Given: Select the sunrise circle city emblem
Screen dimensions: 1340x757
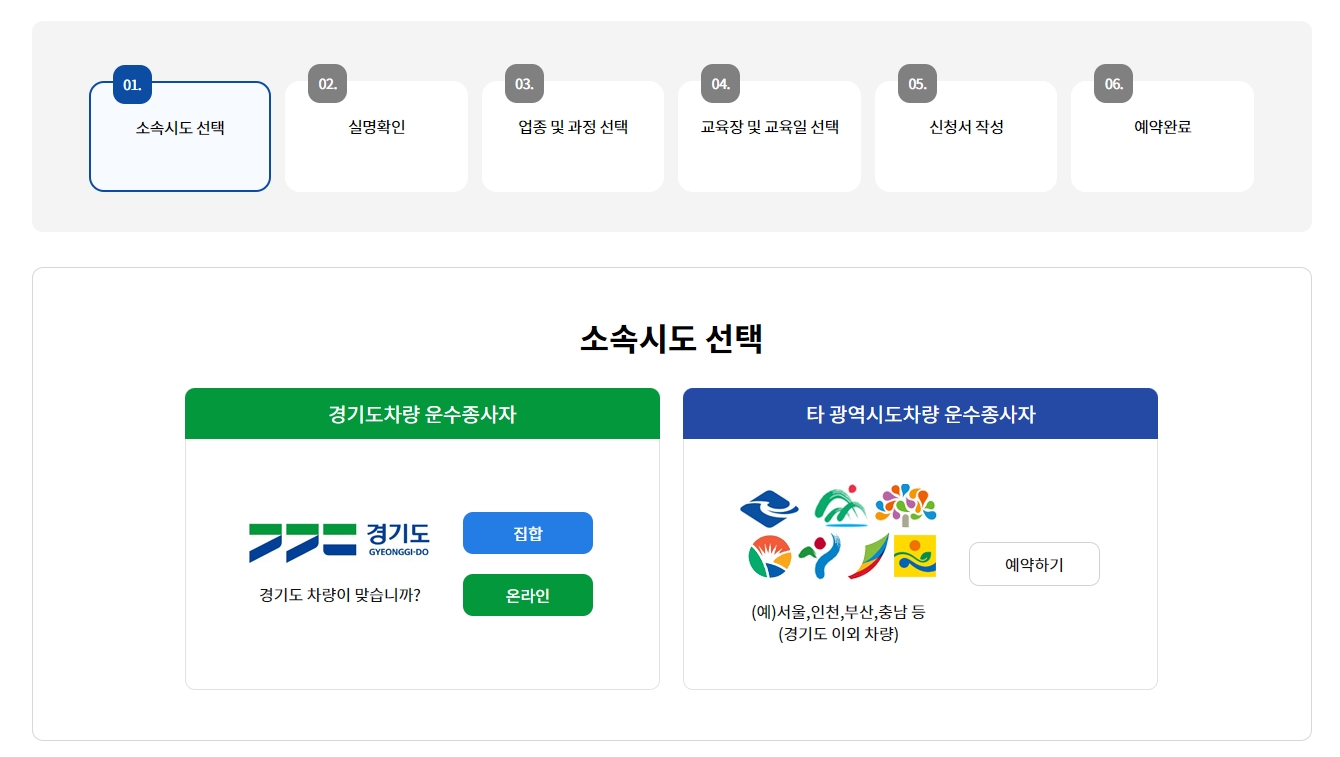Looking at the screenshot, I should coord(769,557).
